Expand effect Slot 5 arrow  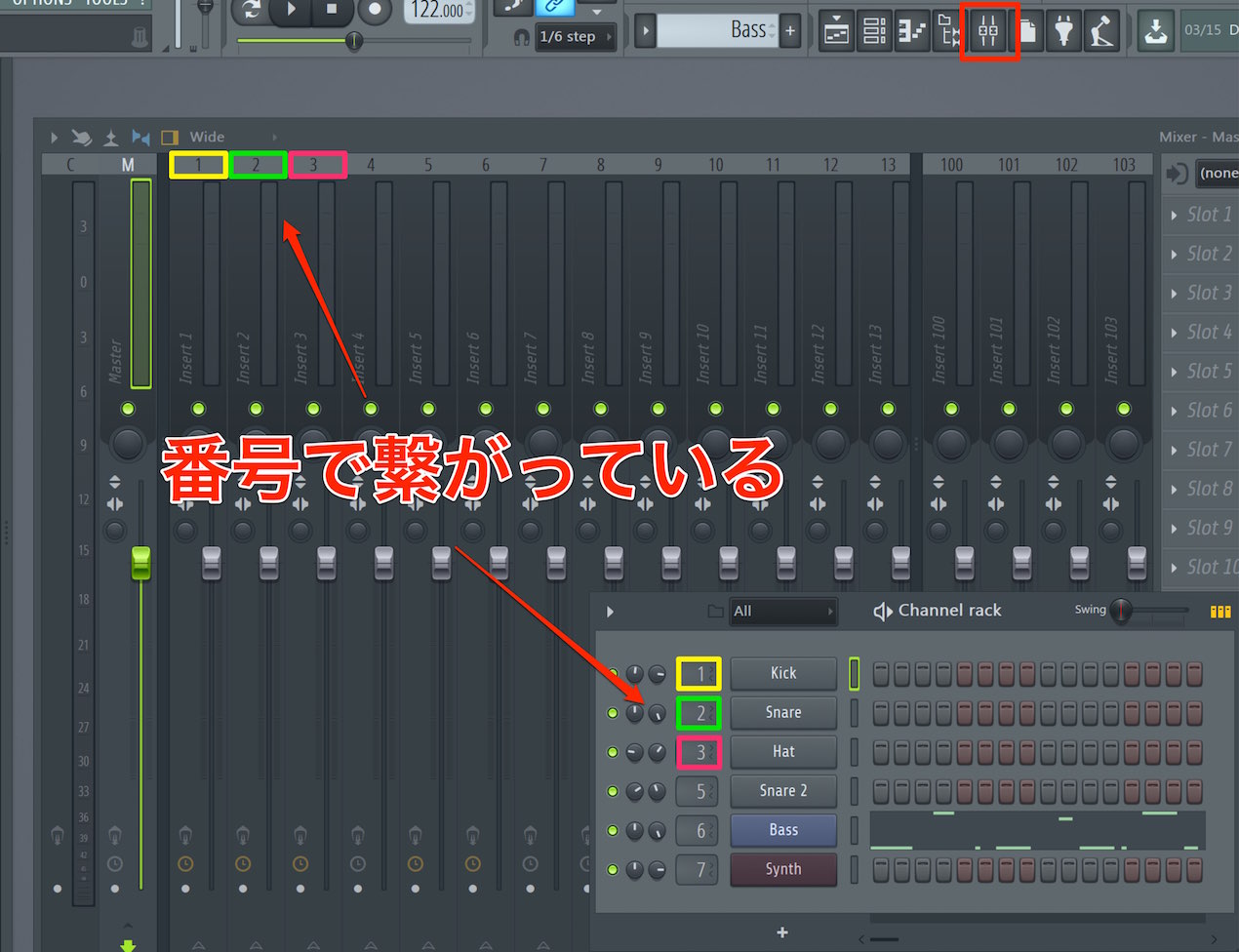tap(1174, 372)
